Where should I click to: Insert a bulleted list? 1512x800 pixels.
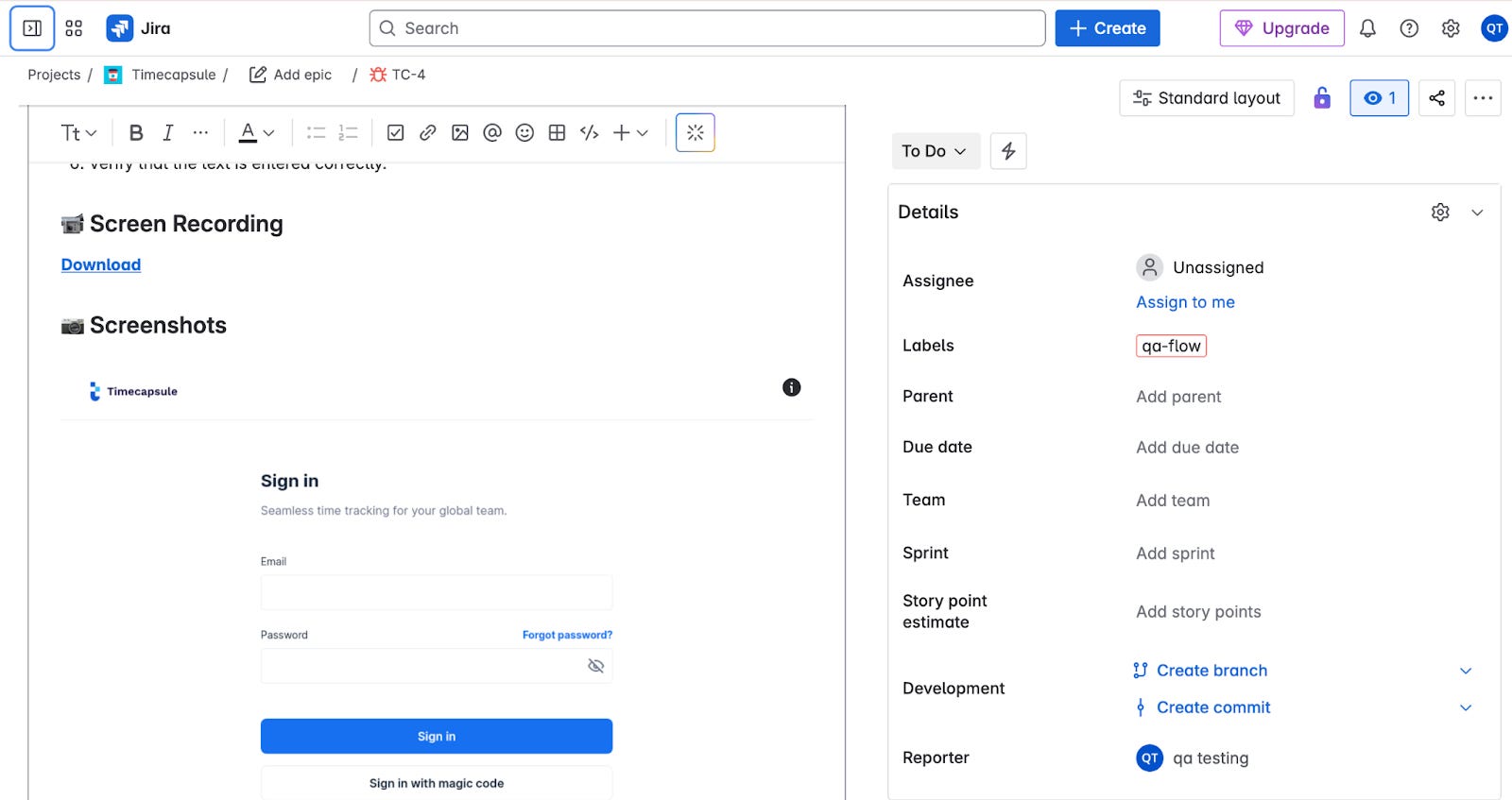[317, 133]
